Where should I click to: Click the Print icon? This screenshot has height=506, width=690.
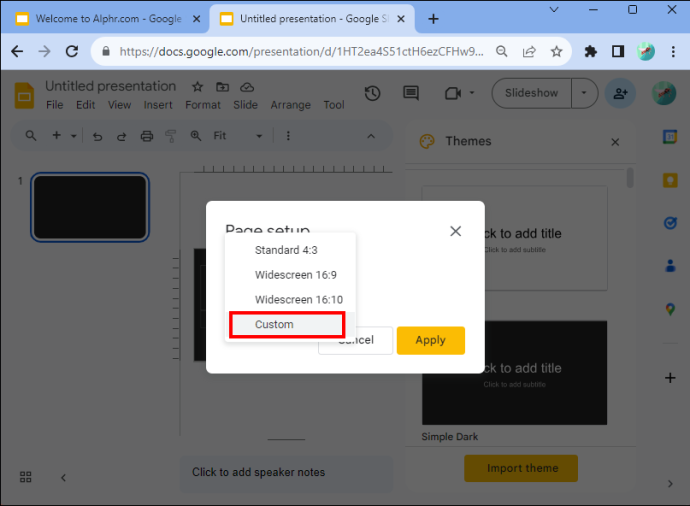[x=147, y=136]
